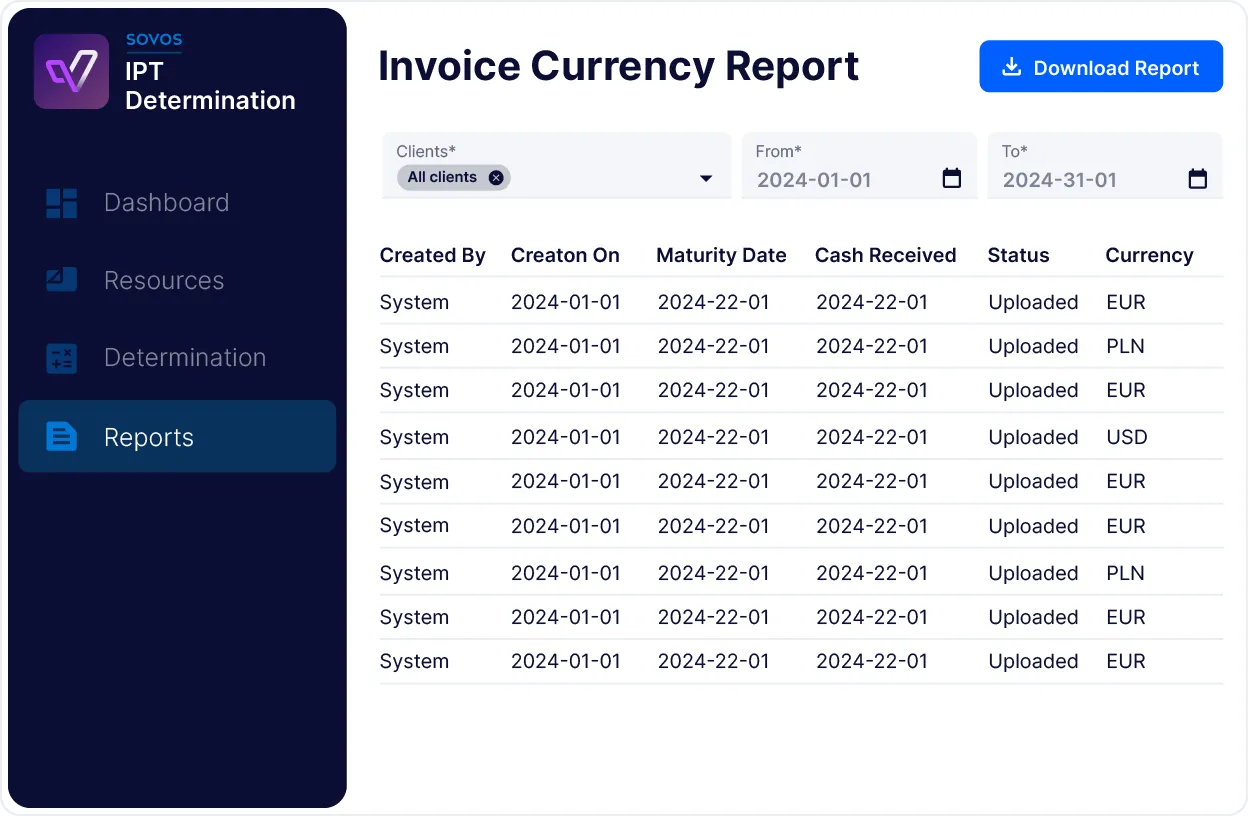The image size is (1248, 816).
Task: Remove the All clients chip using x icon
Action: pos(496,178)
